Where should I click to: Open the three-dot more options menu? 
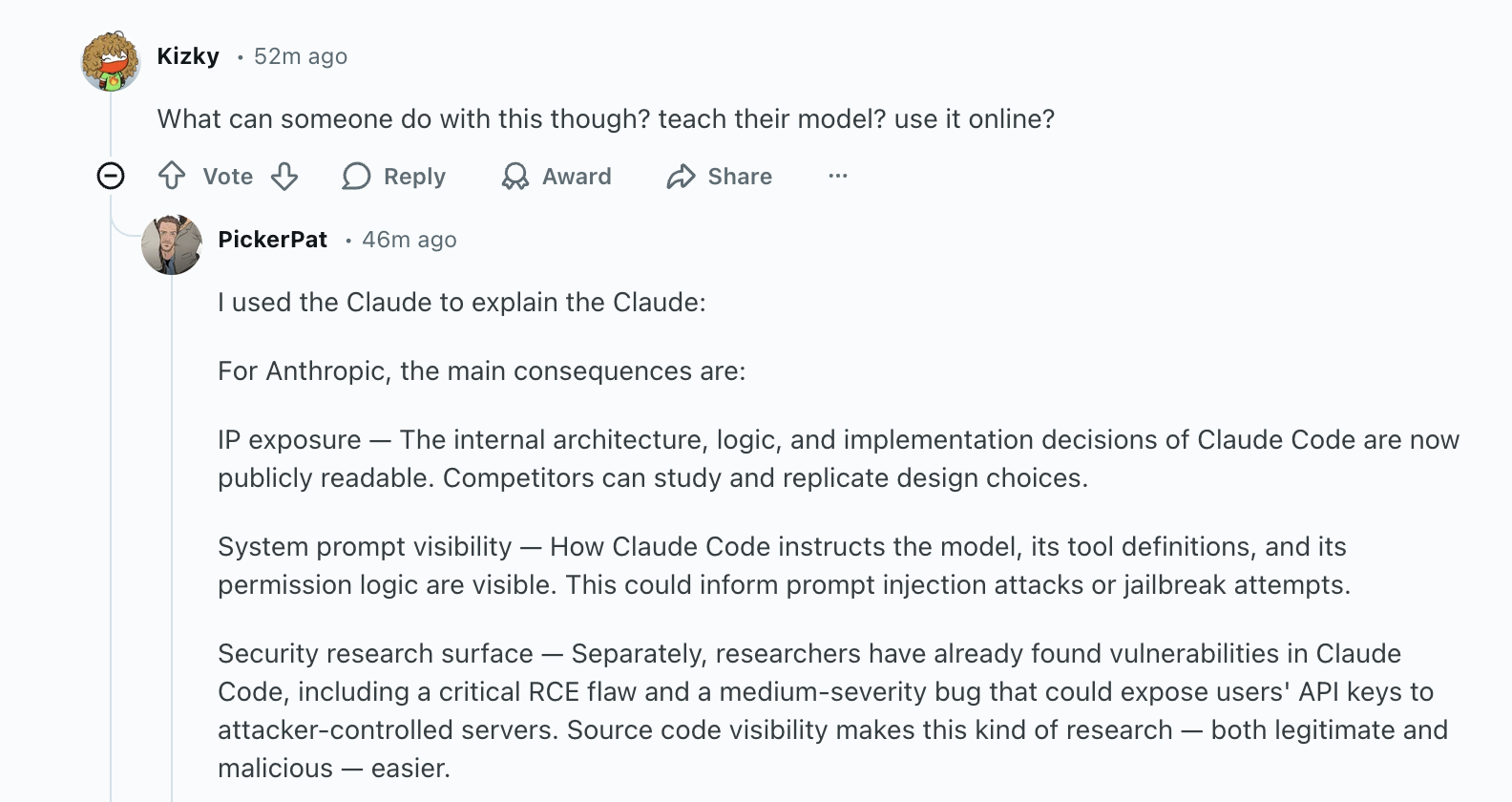click(x=838, y=176)
